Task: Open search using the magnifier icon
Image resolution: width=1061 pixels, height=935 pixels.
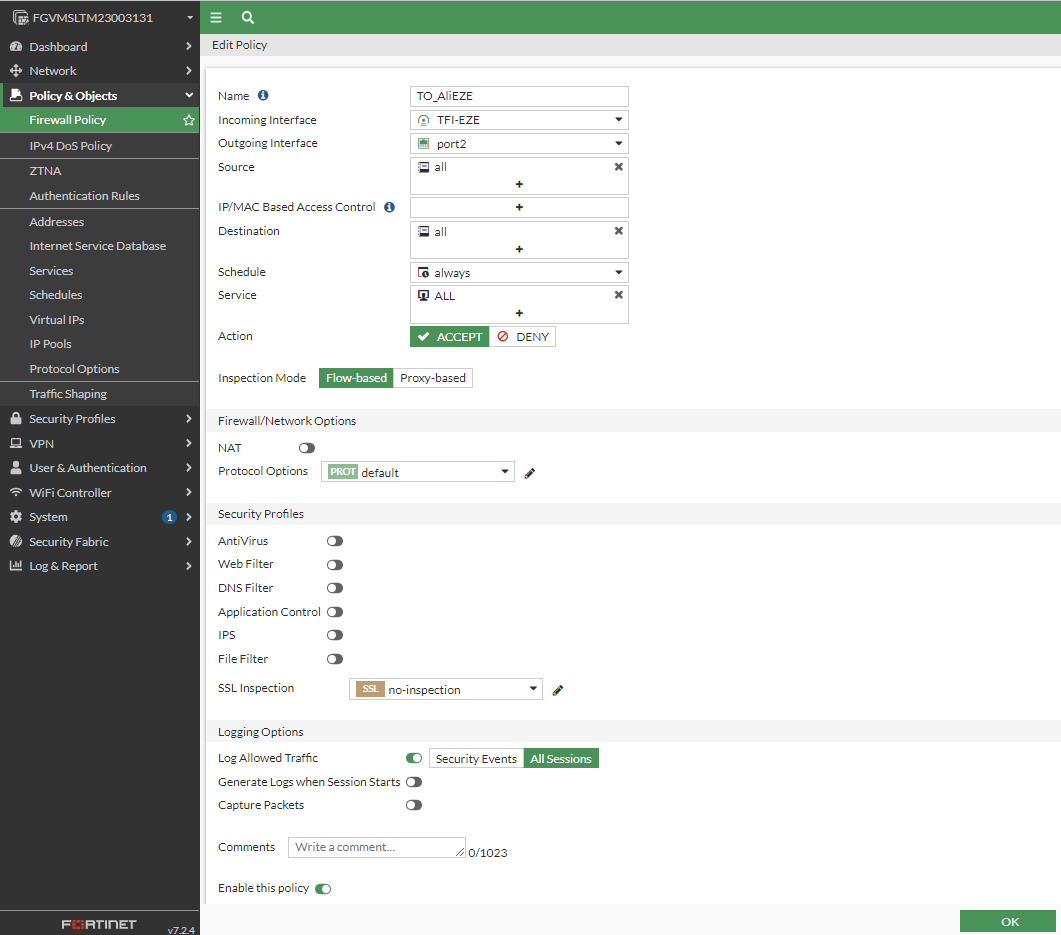Action: pyautogui.click(x=248, y=17)
